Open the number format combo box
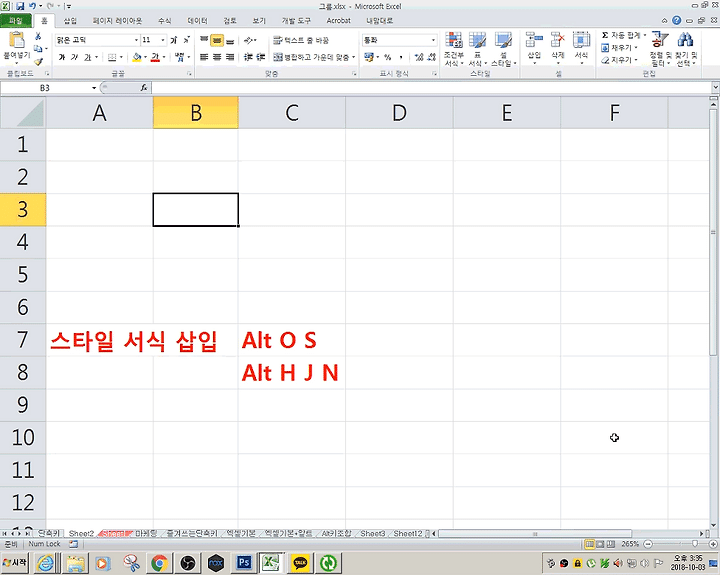 click(x=399, y=40)
